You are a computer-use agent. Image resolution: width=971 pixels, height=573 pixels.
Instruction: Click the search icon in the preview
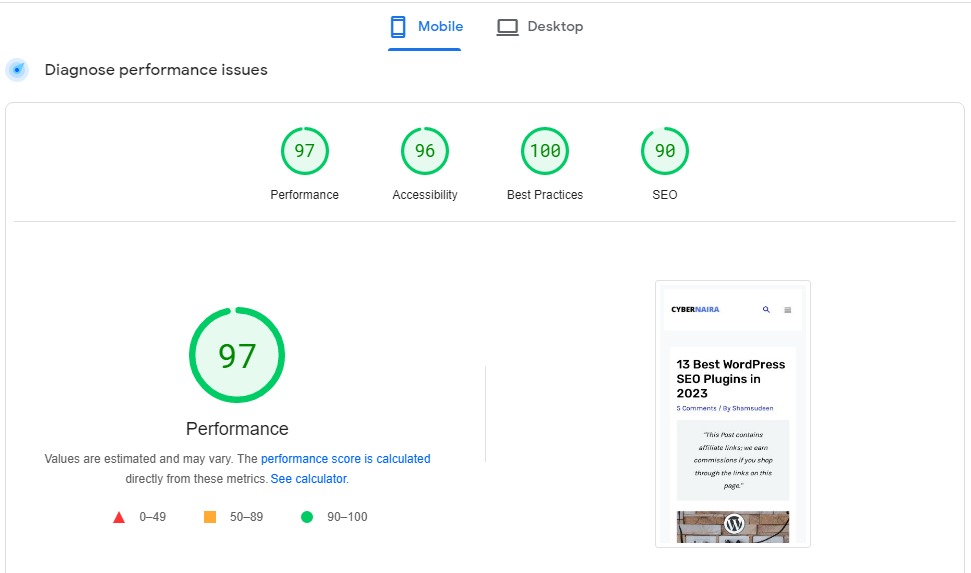pyautogui.click(x=766, y=310)
